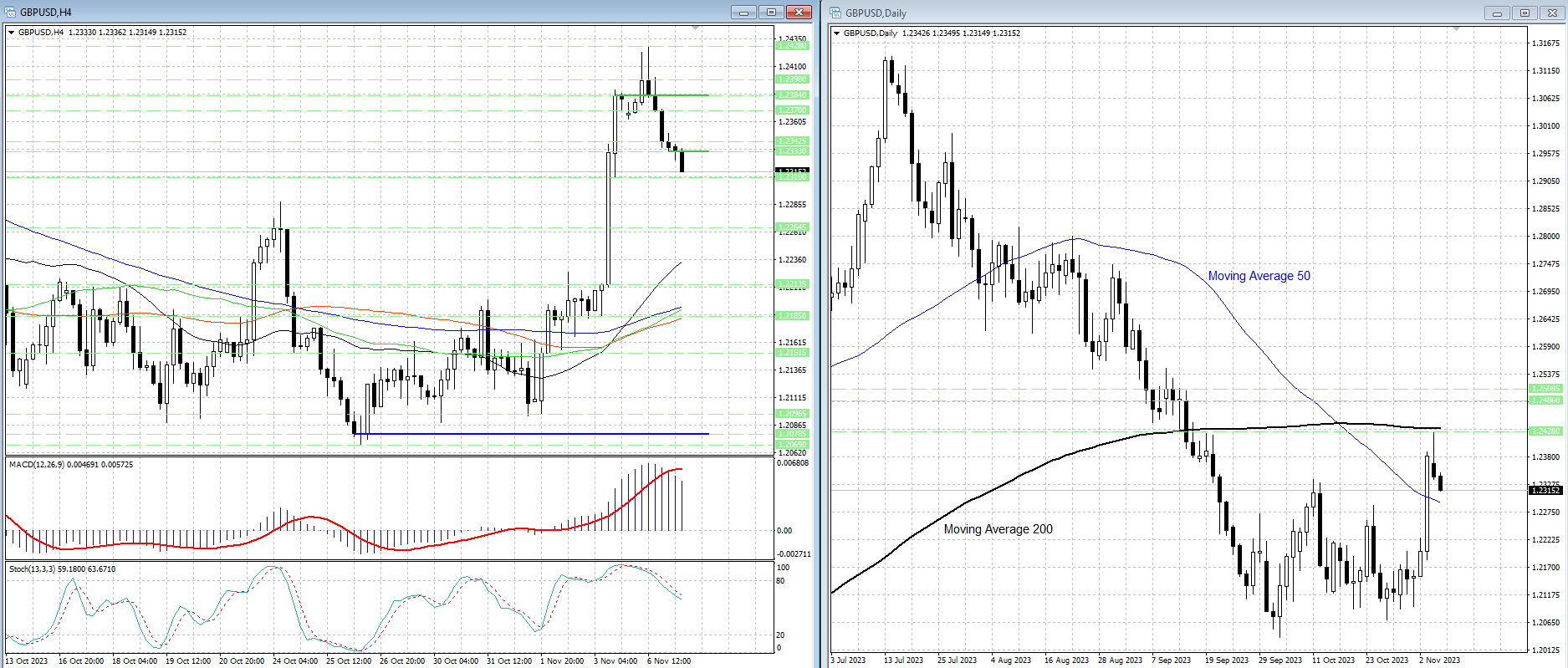Click the chart icon in the GBPUSD,Daily title bar
The width and height of the screenshot is (1568, 668).
coord(835,13)
